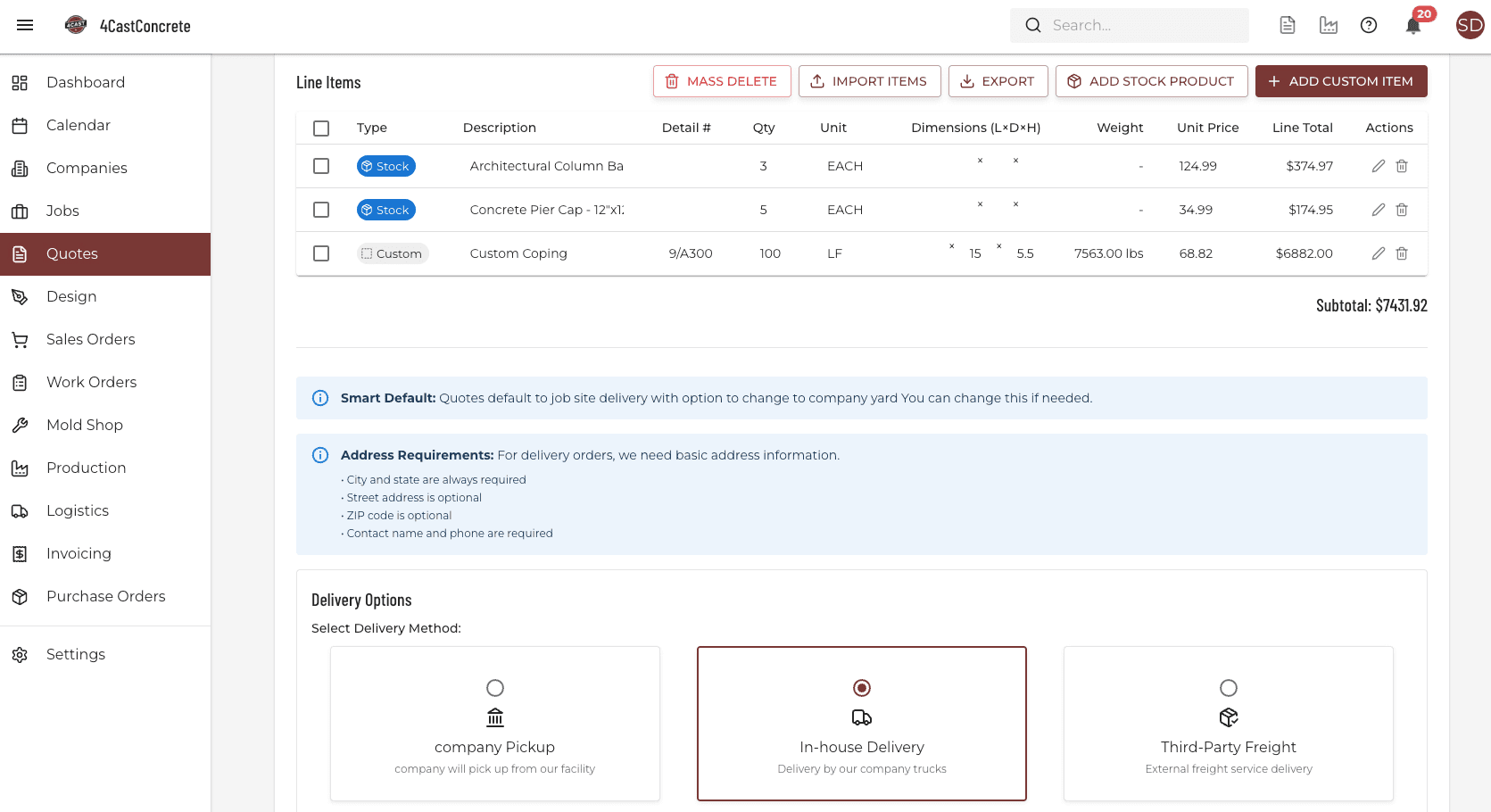The image size is (1491, 812).
Task: Click the Logistics truck icon in the sidebar
Action: pos(21,510)
